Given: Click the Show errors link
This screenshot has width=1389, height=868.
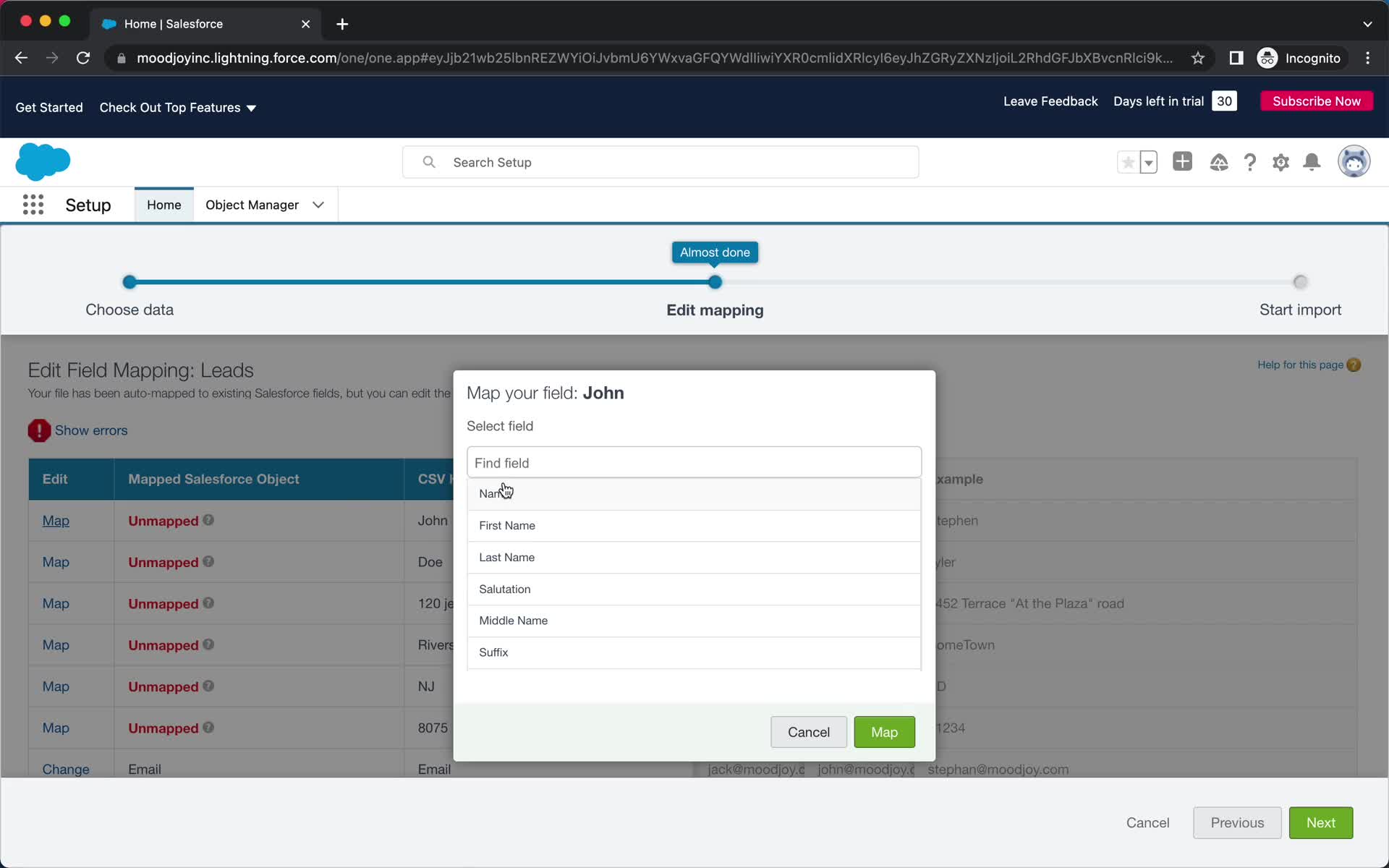Looking at the screenshot, I should [x=91, y=430].
